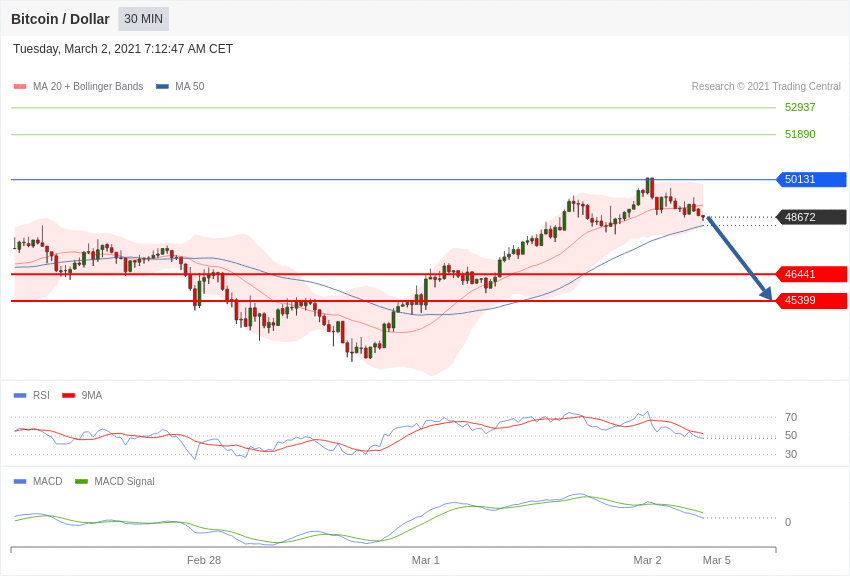Click the RSI 30 axis value

(791, 454)
